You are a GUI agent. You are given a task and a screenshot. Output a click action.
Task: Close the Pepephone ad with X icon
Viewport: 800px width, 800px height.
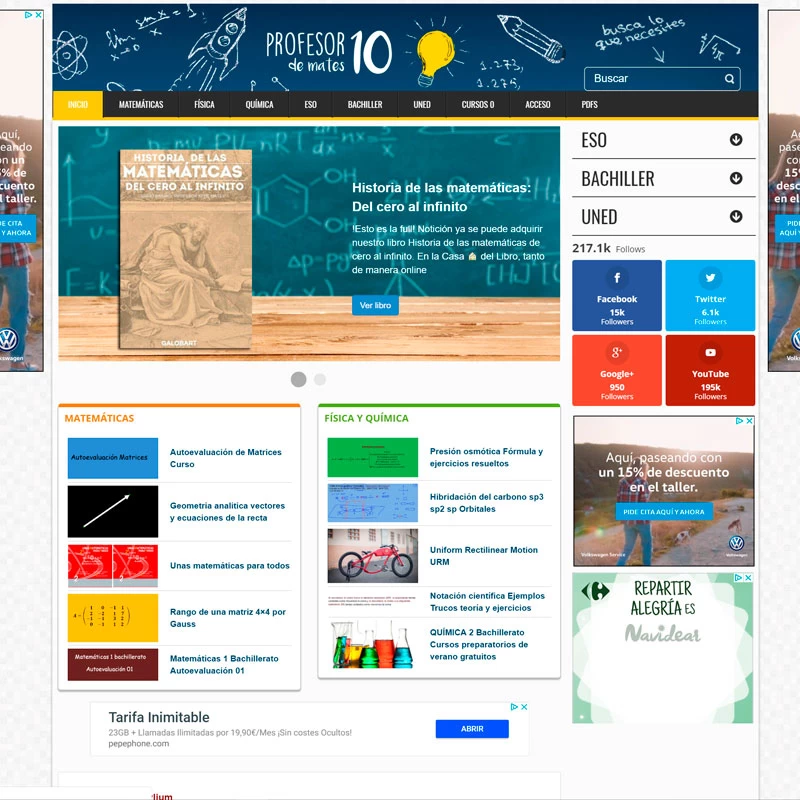coord(523,707)
